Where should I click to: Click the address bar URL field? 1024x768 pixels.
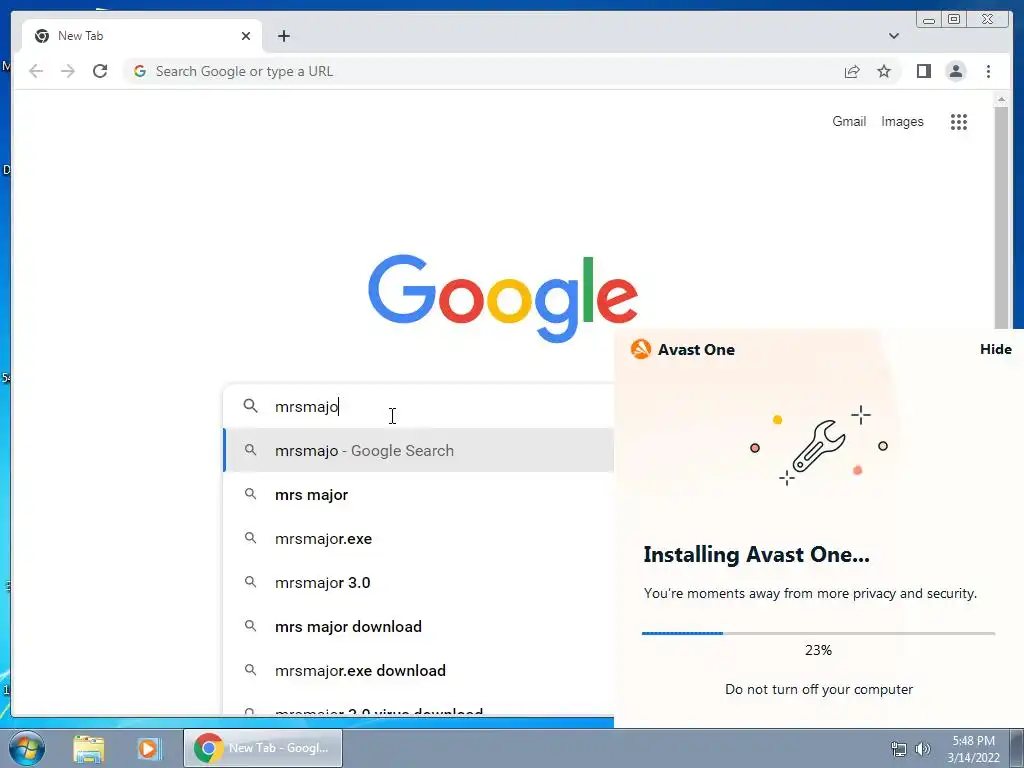click(x=483, y=71)
